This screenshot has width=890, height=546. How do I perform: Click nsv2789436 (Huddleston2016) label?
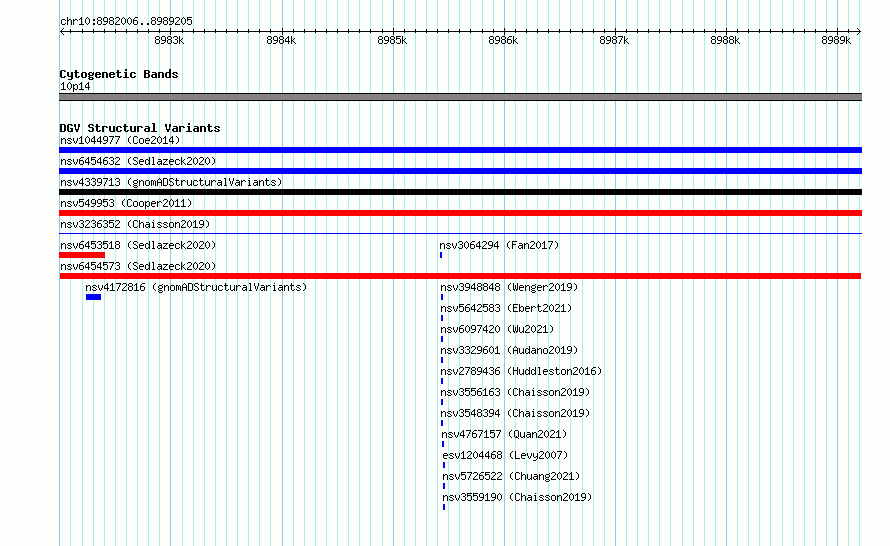click(521, 371)
